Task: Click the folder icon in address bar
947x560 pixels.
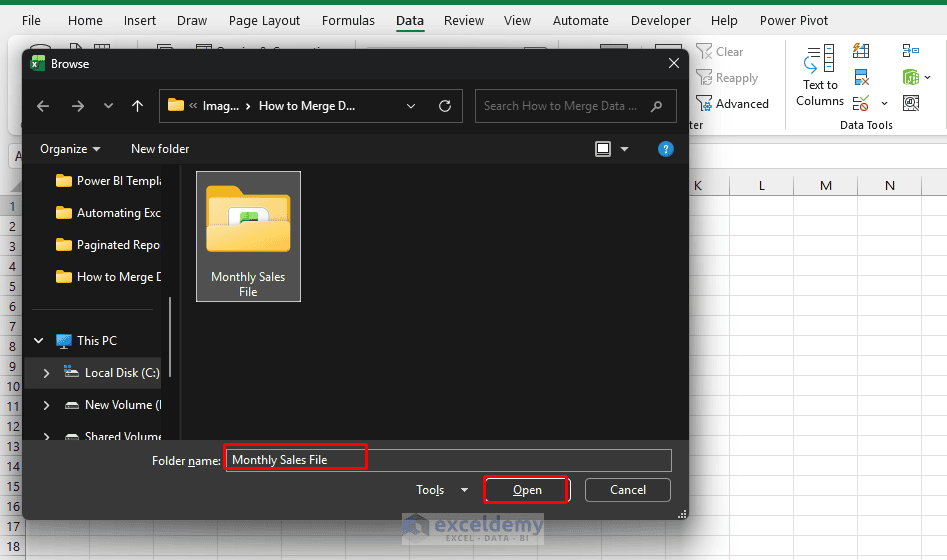Action: pyautogui.click(x=176, y=105)
